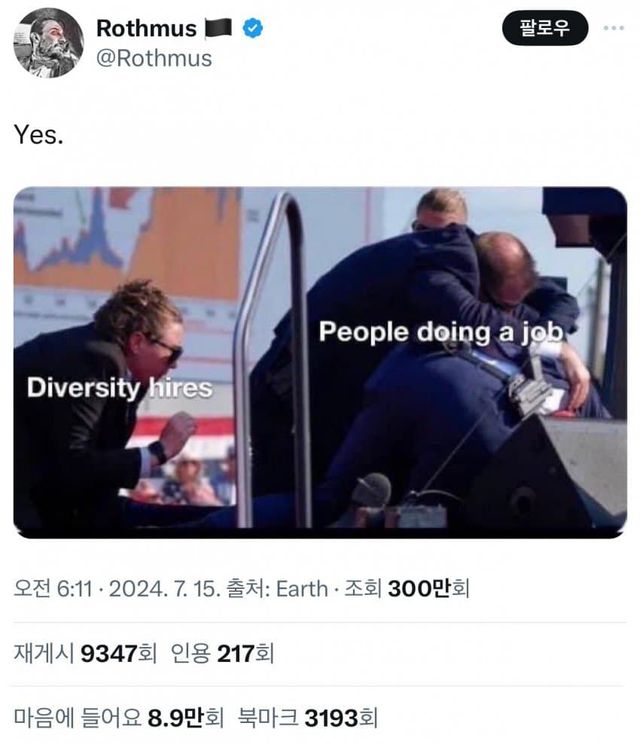Image resolution: width=640 pixels, height=745 pixels.
Task: Open the three-dot more options menu
Action: [614, 28]
